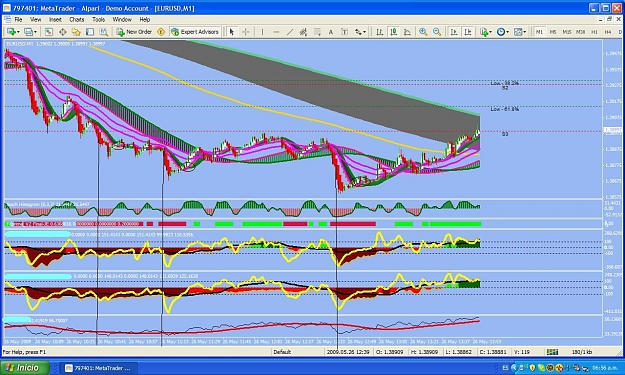
Task: Switch chart to Line Chart mode
Action: pyautogui.click(x=407, y=32)
